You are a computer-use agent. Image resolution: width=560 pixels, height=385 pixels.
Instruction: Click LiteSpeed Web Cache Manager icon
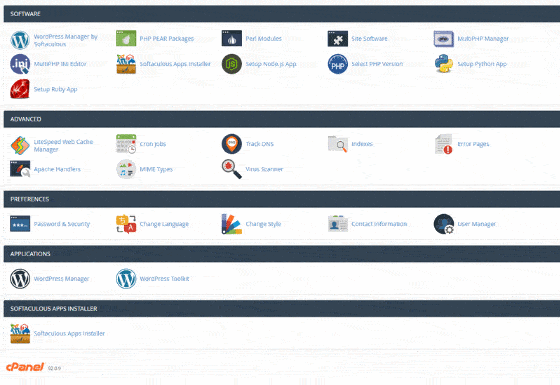[x=20, y=145]
